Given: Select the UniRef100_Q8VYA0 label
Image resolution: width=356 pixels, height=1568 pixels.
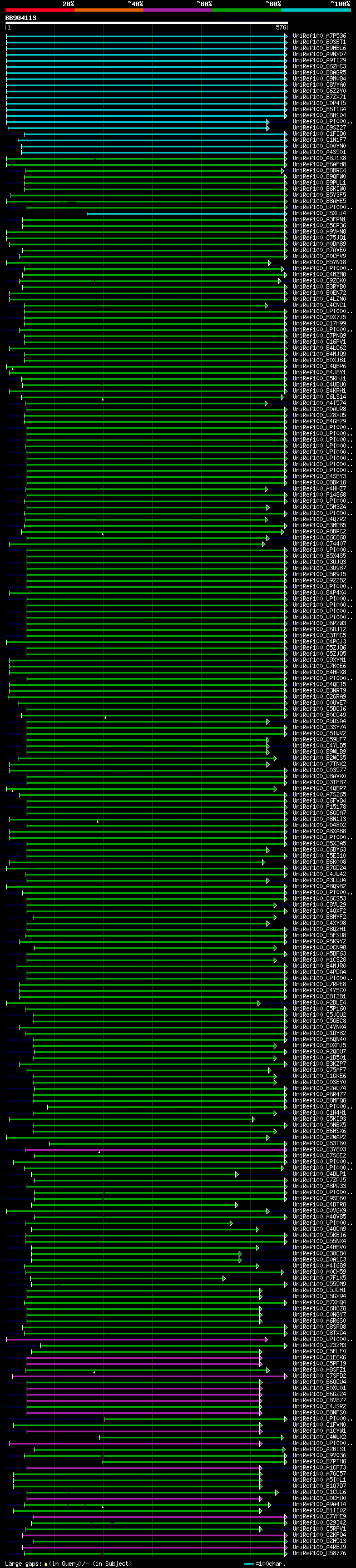Looking at the screenshot, I should click(319, 85).
